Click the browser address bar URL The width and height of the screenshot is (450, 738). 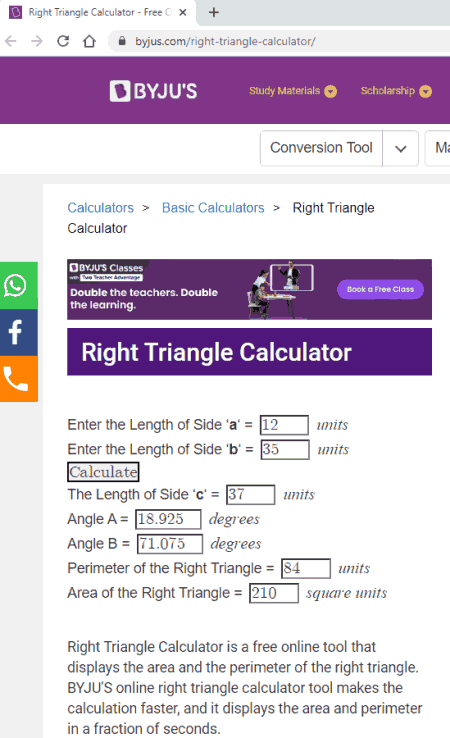coord(225,41)
